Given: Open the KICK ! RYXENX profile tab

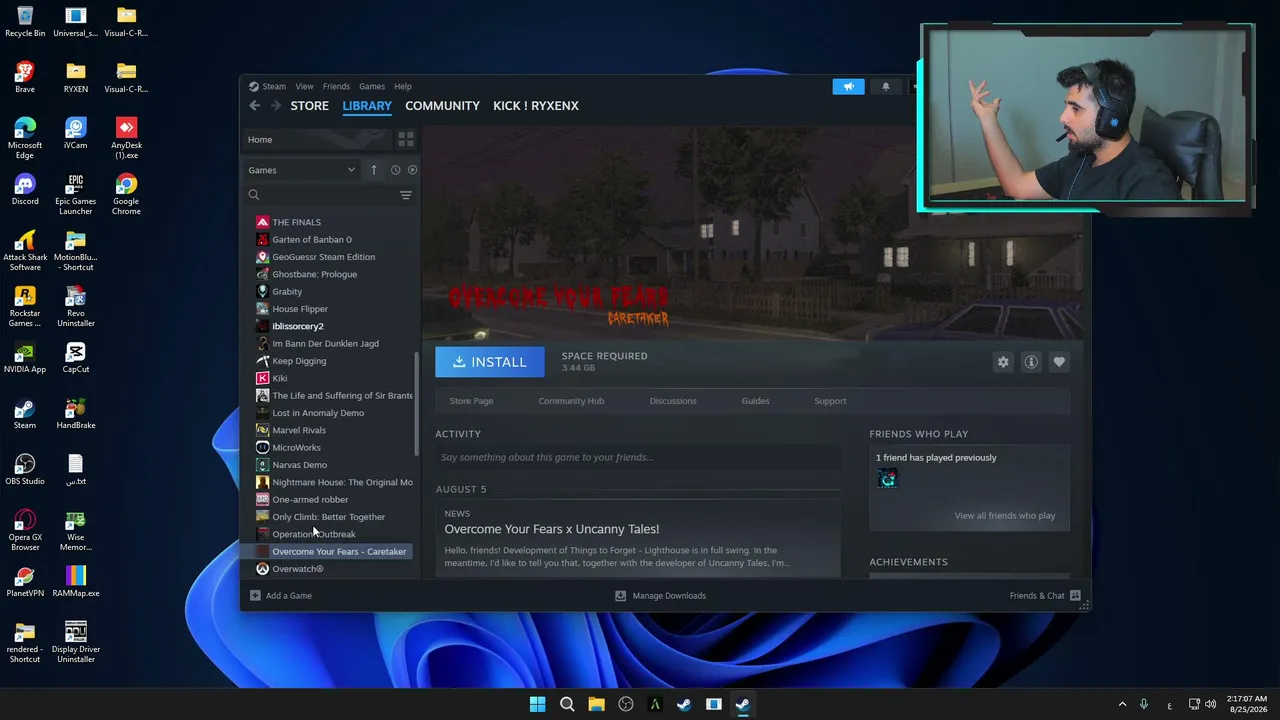Looking at the screenshot, I should click(x=536, y=106).
